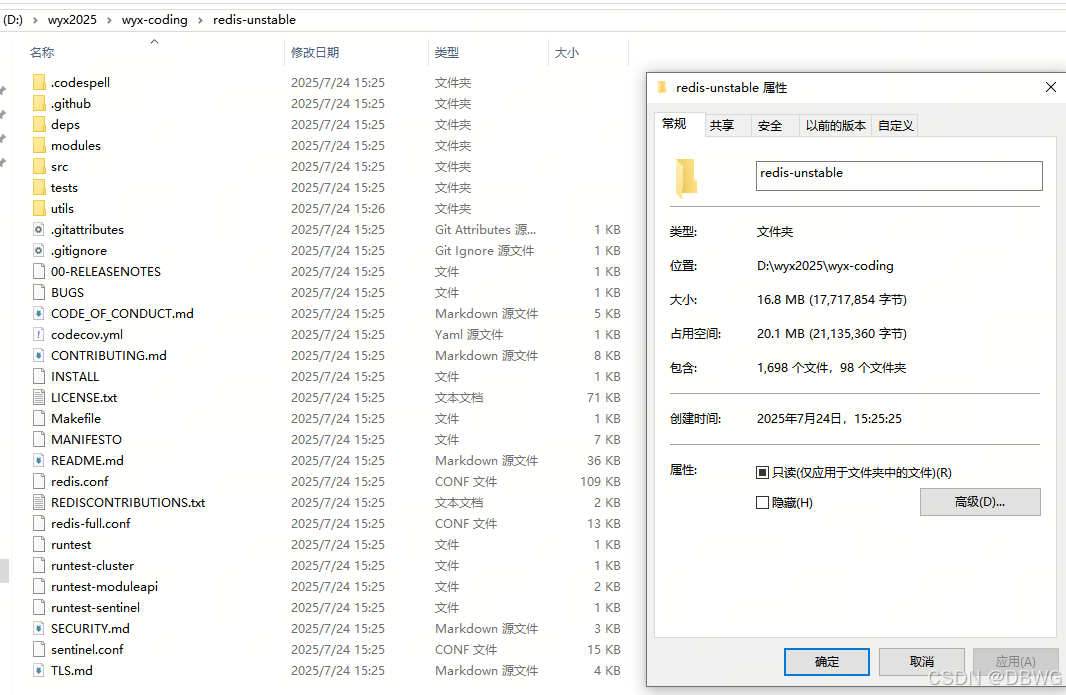Image resolution: width=1066 pixels, height=695 pixels.
Task: Click the 109 KB size cell
Action: (600, 481)
